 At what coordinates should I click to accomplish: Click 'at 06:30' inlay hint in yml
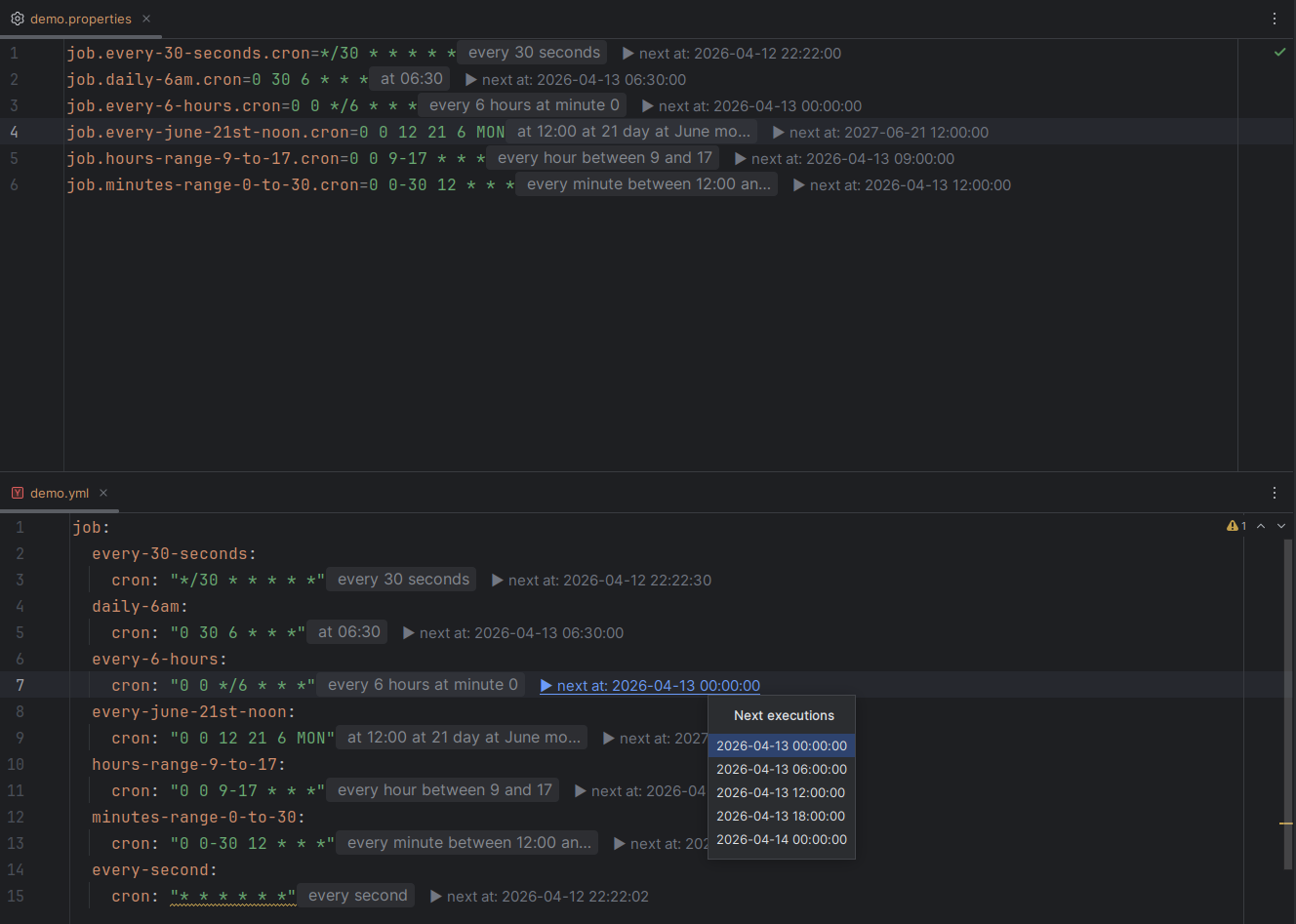[348, 632]
